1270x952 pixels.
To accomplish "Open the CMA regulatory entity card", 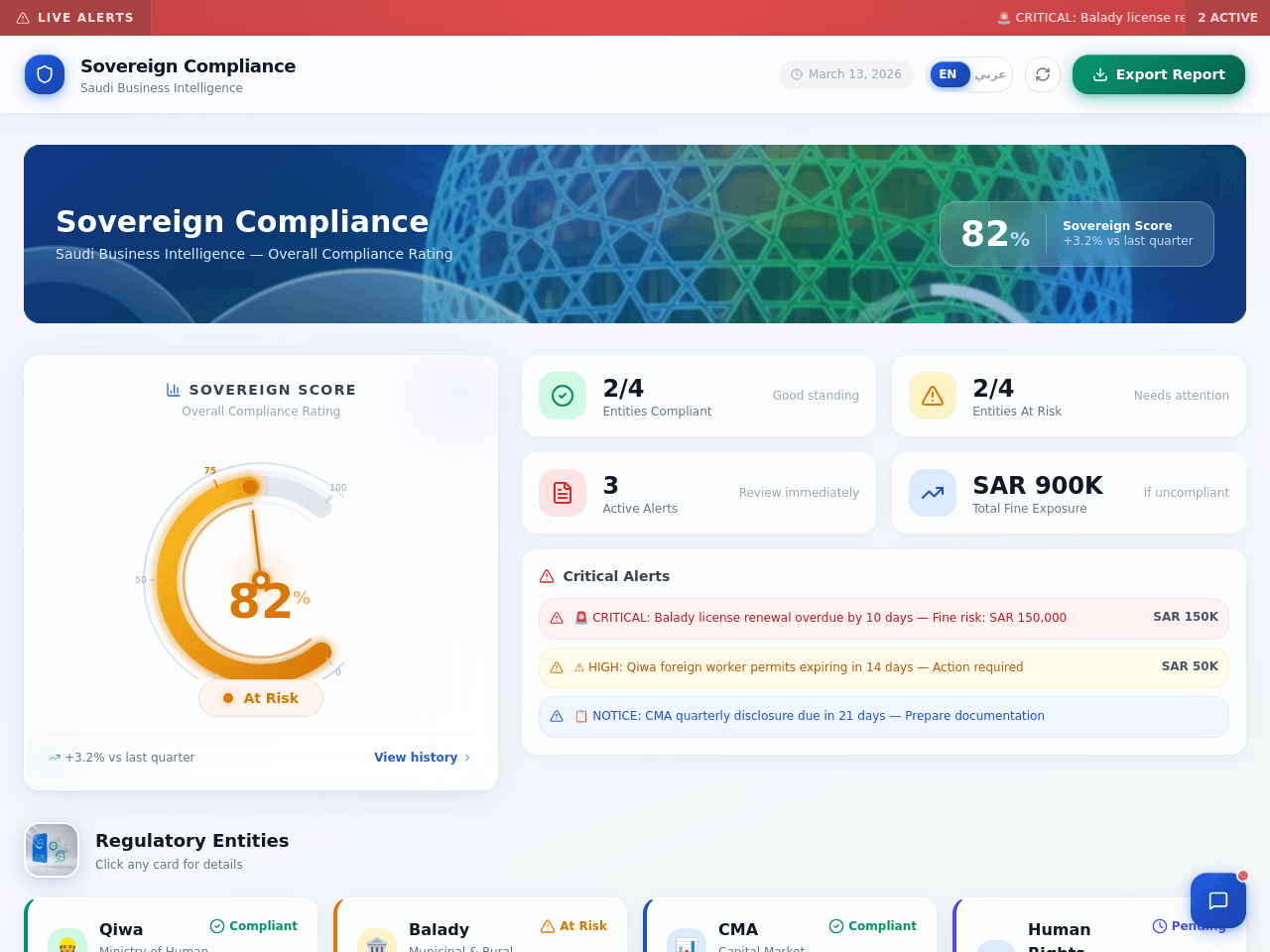I will pyautogui.click(x=790, y=925).
